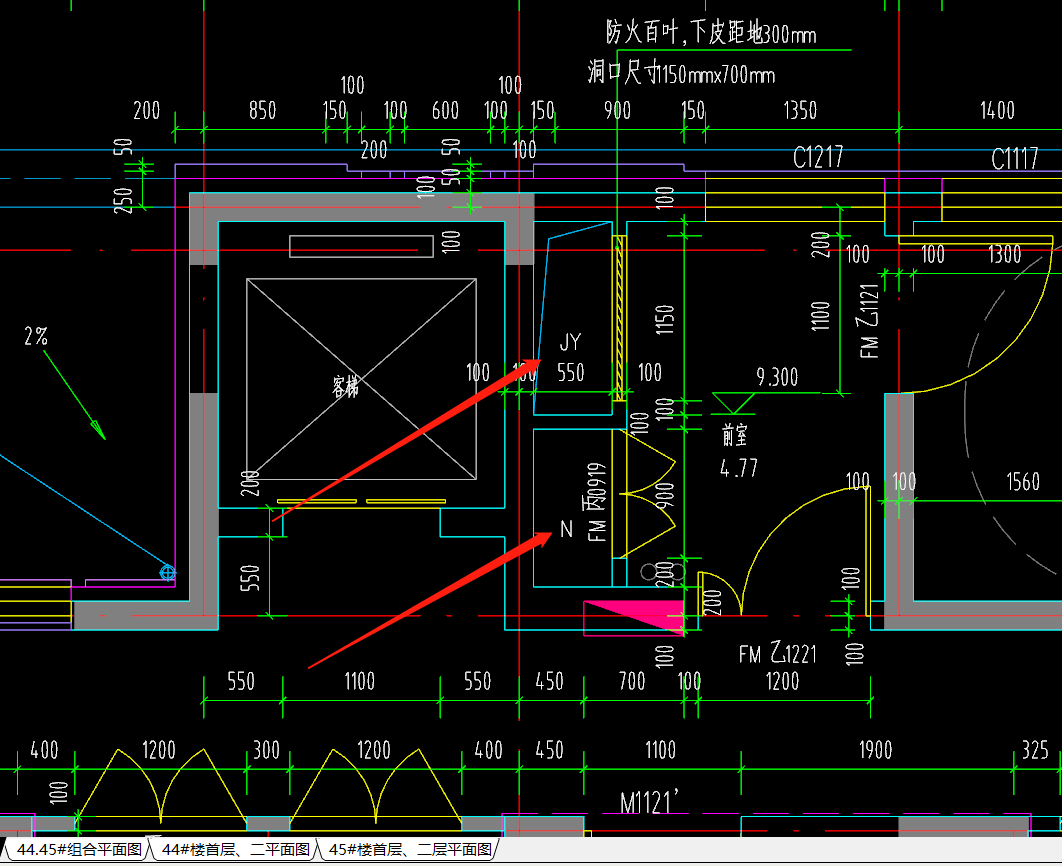The width and height of the screenshot is (1062, 866).
Task: Click the 客梯 elevator label
Action: [x=345, y=387]
